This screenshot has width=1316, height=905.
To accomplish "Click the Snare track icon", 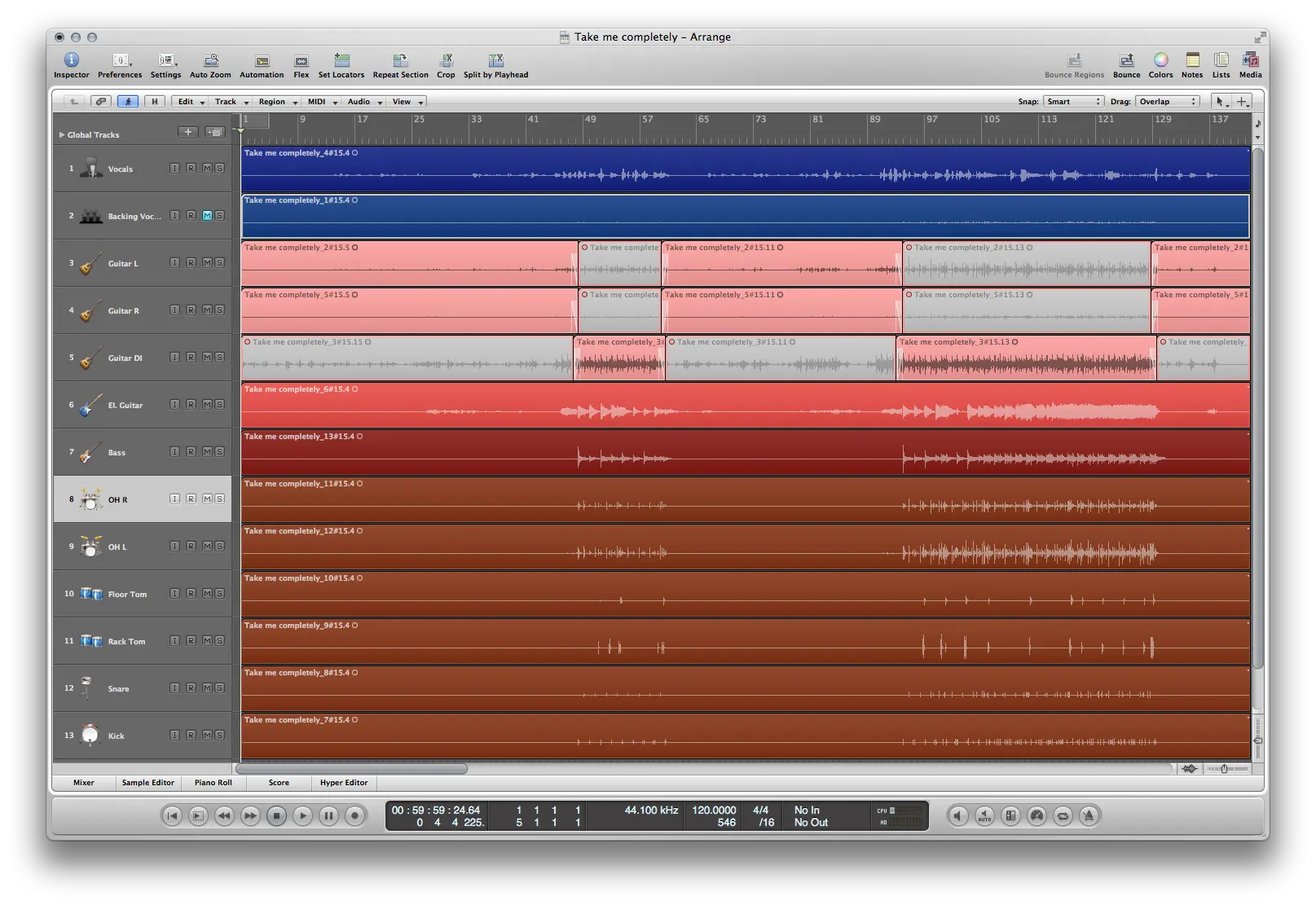I will pyautogui.click(x=87, y=688).
